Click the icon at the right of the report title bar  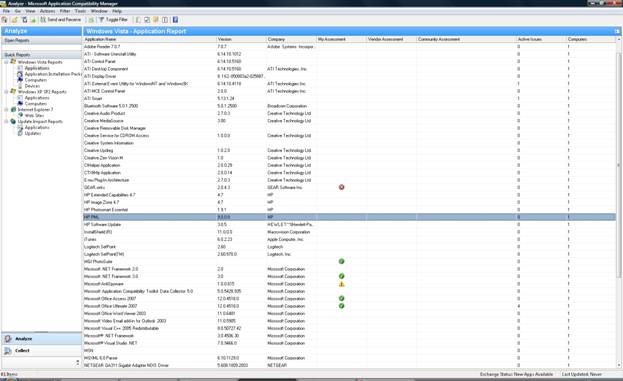[x=617, y=31]
